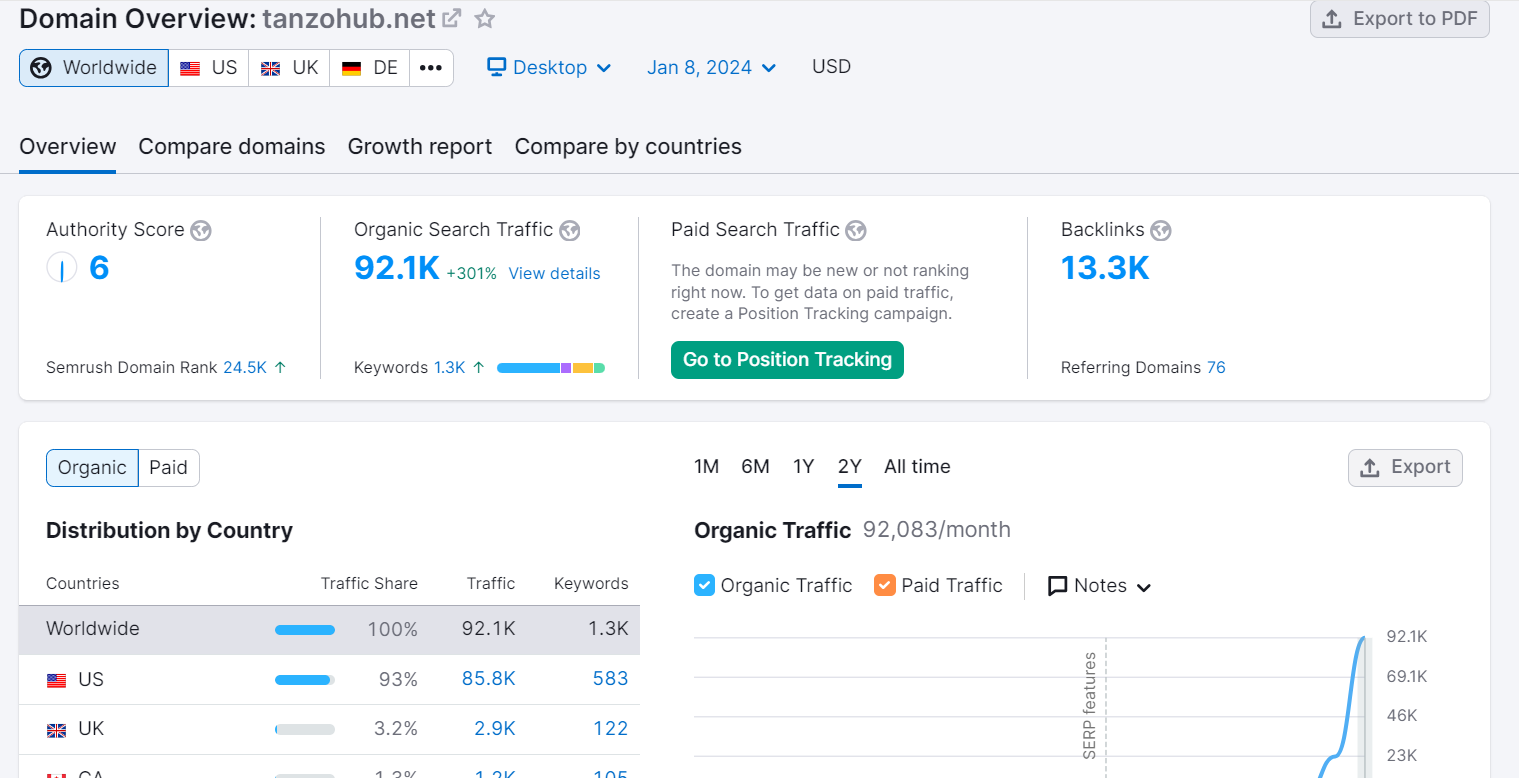Click the organic traffic line peak

1363,638
